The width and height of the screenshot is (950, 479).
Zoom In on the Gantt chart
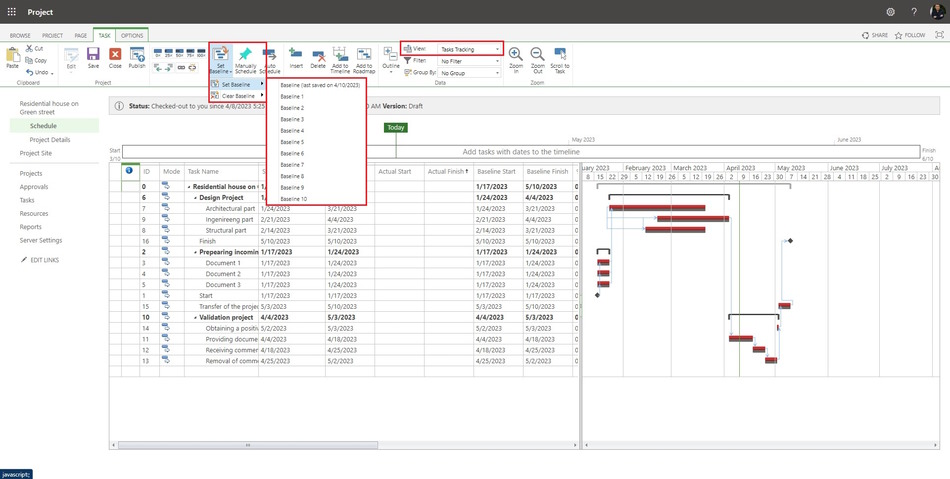pos(516,59)
